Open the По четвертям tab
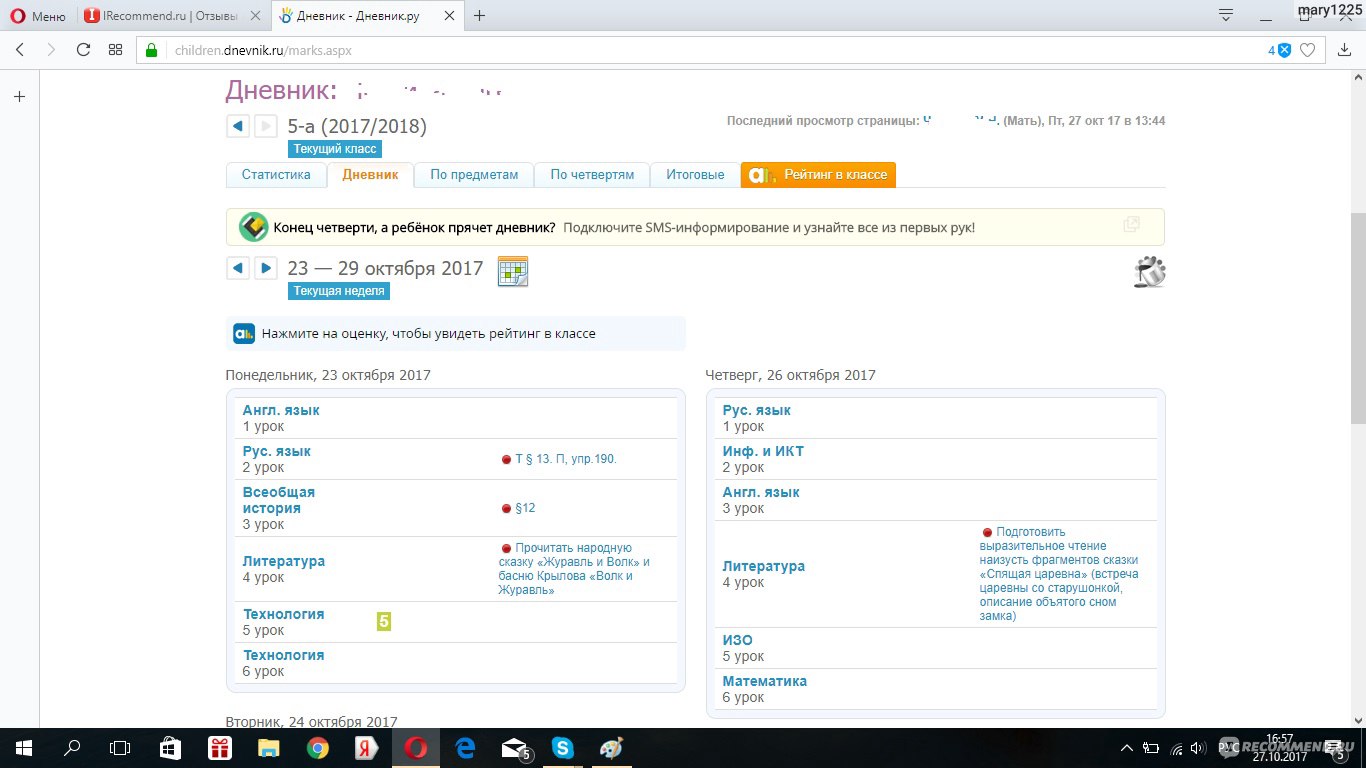The height and width of the screenshot is (768, 1366). pyautogui.click(x=592, y=174)
